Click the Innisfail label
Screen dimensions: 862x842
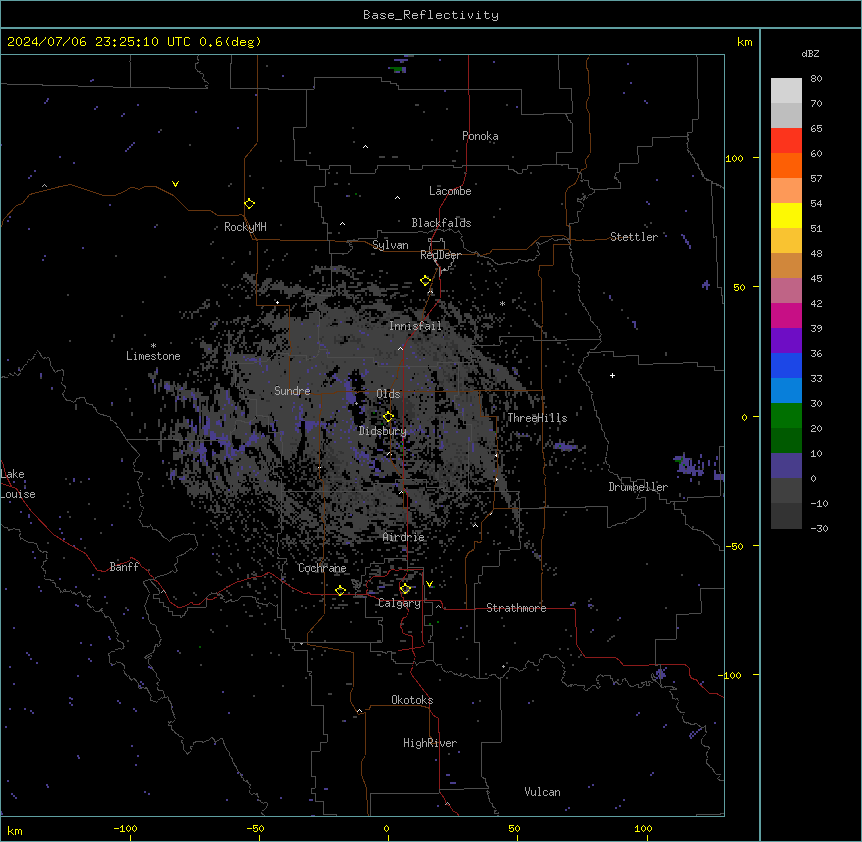(415, 326)
